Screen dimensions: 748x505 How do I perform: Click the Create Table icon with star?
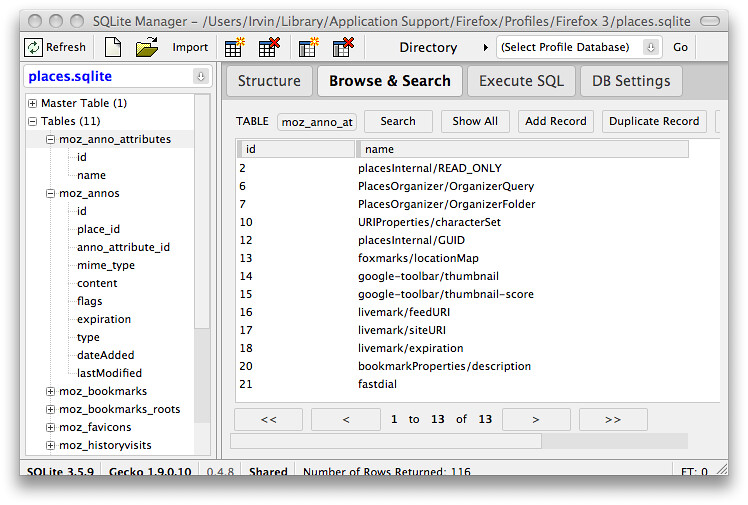pyautogui.click(x=234, y=47)
